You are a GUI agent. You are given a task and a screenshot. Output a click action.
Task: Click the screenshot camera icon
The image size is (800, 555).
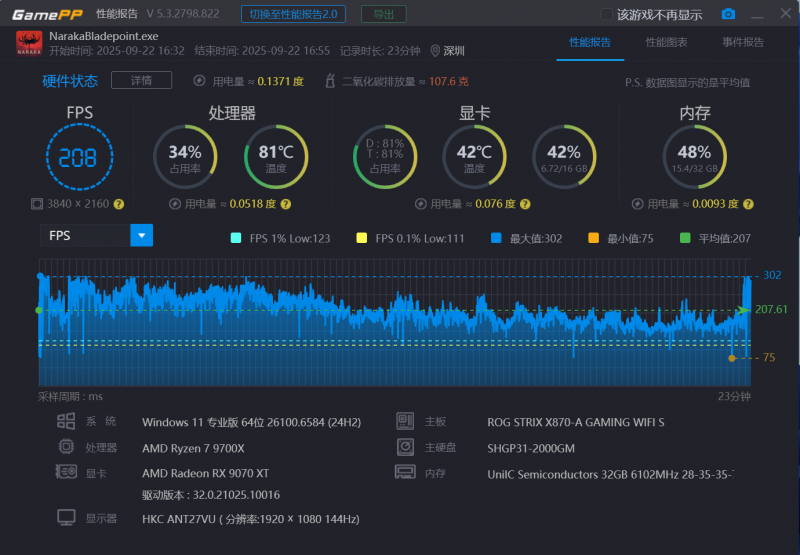[729, 14]
